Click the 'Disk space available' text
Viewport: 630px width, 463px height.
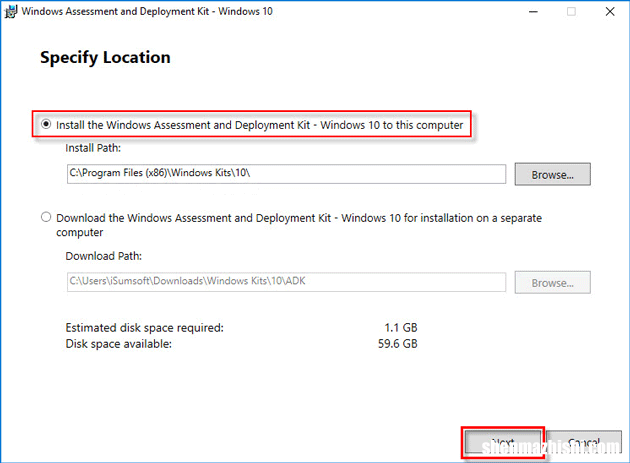118,344
